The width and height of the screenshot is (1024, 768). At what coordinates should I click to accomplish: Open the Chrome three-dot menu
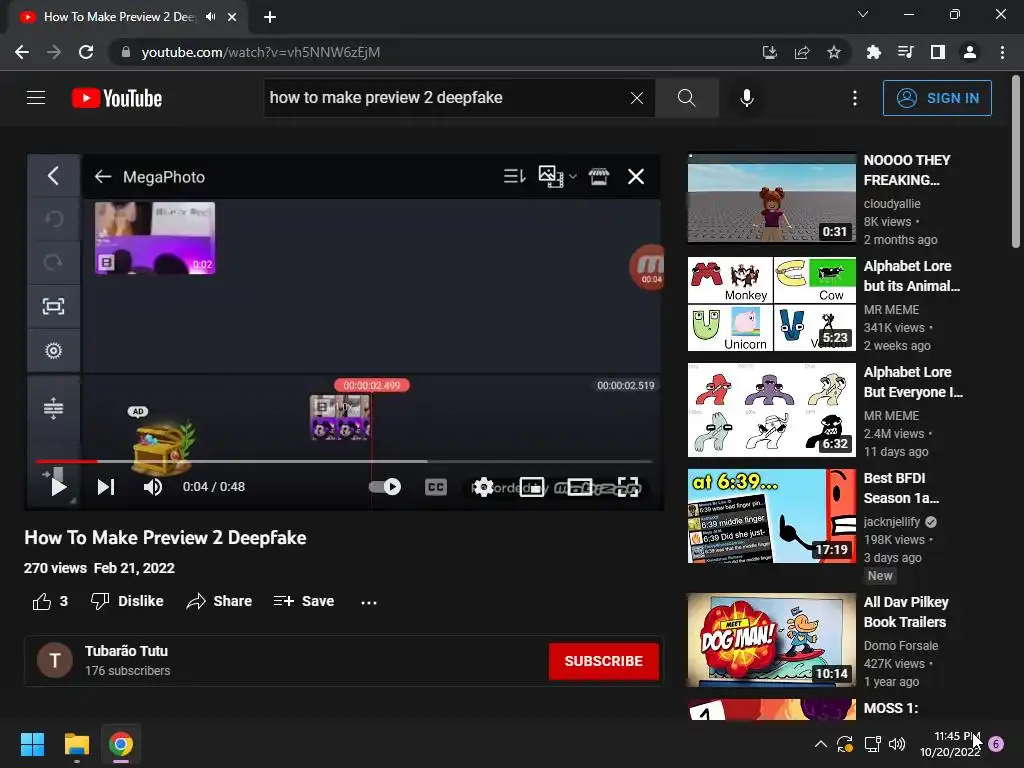tap(1002, 52)
